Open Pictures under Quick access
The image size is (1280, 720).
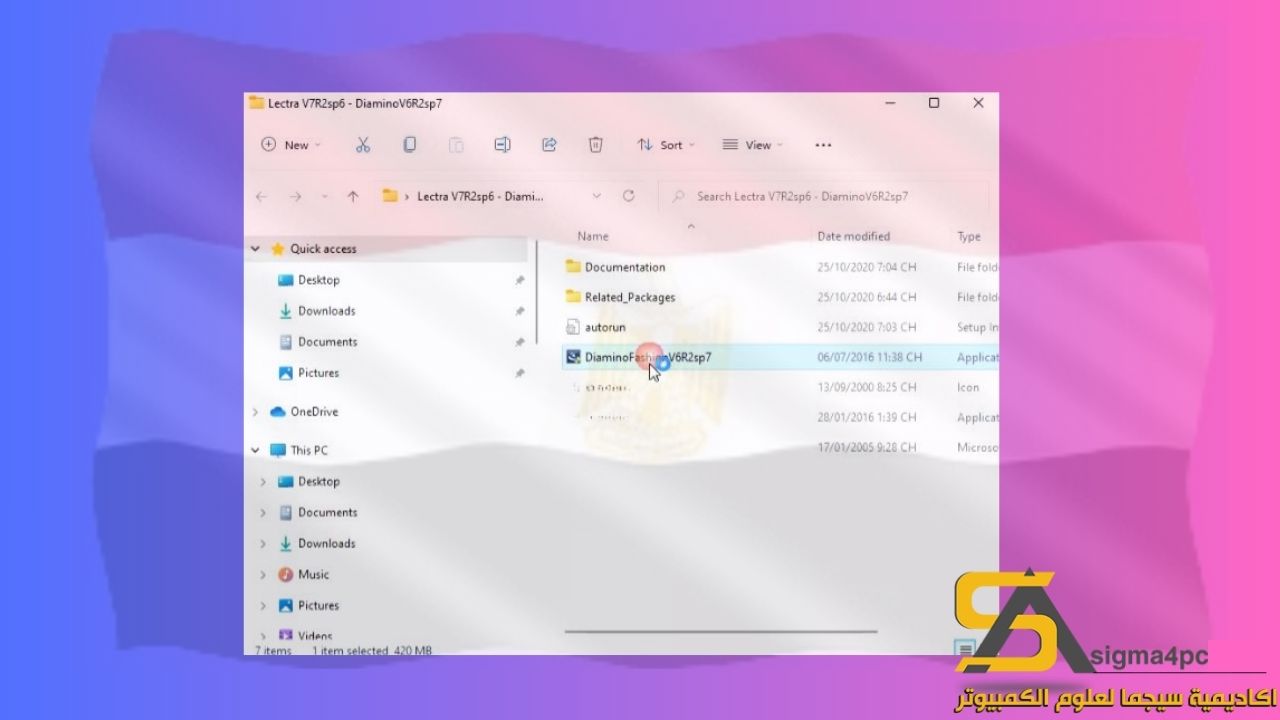(318, 373)
